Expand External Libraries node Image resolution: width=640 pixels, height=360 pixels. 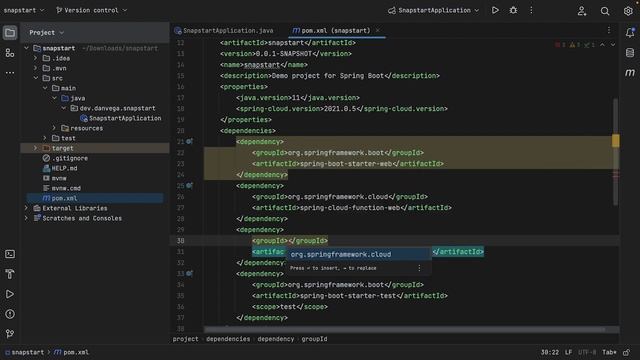point(27,208)
